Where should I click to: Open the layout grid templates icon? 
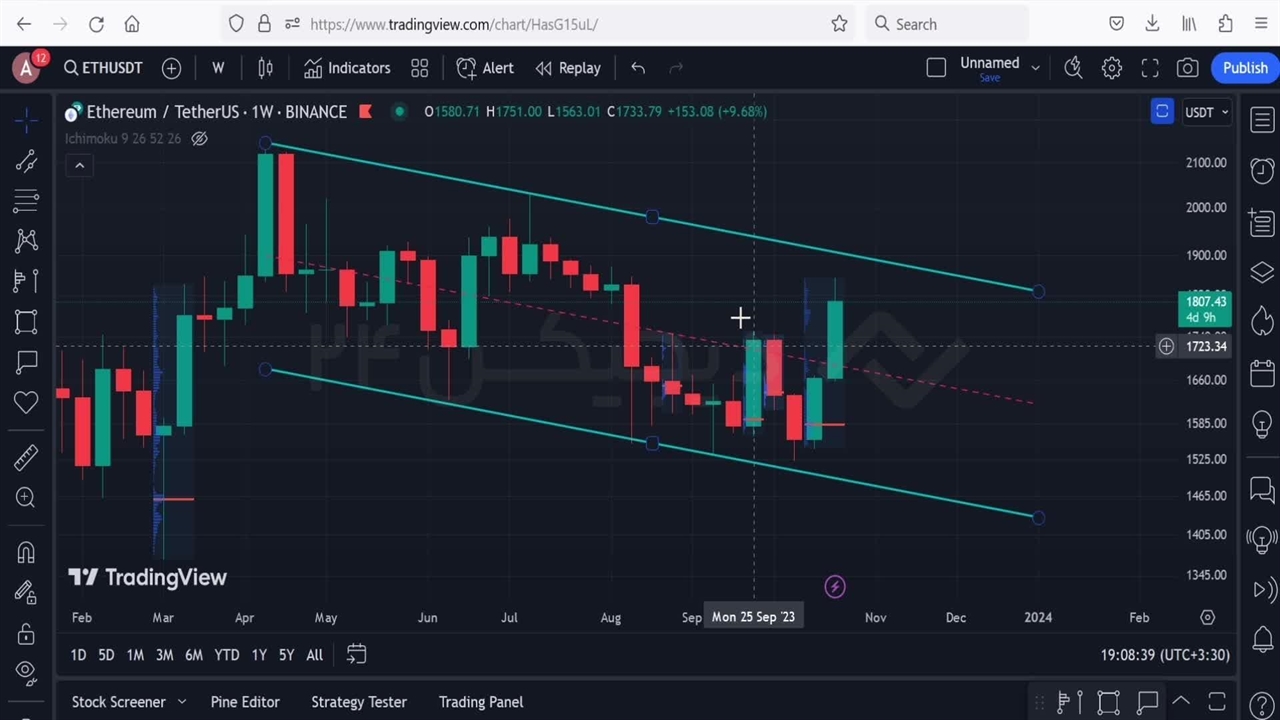click(420, 68)
